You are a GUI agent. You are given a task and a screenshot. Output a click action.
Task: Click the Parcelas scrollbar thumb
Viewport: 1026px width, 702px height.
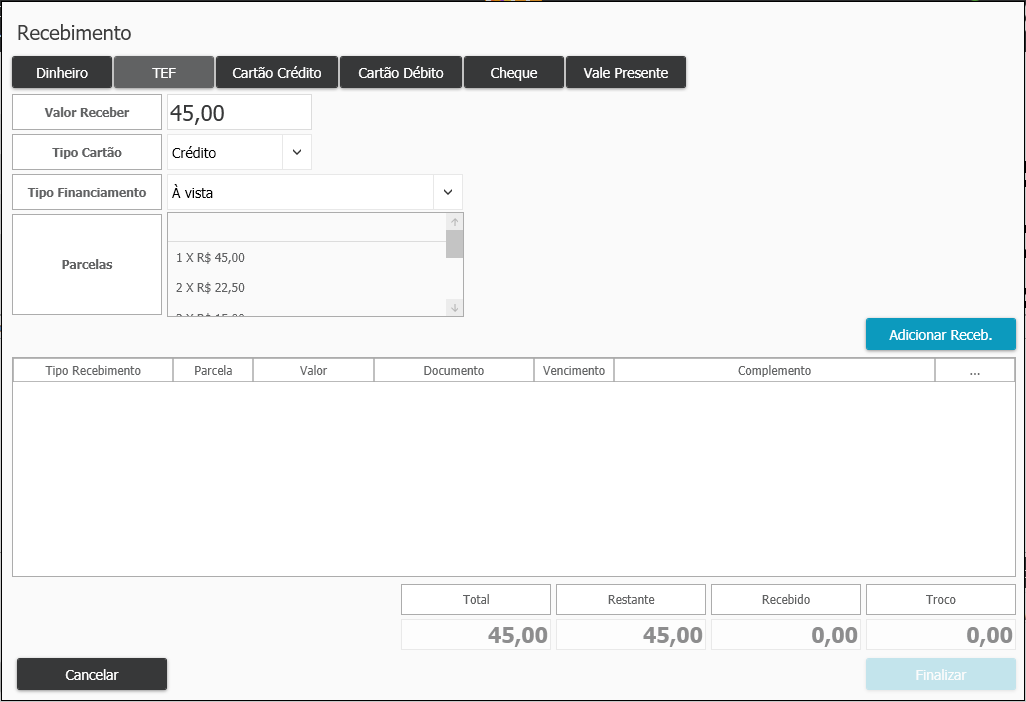click(455, 245)
